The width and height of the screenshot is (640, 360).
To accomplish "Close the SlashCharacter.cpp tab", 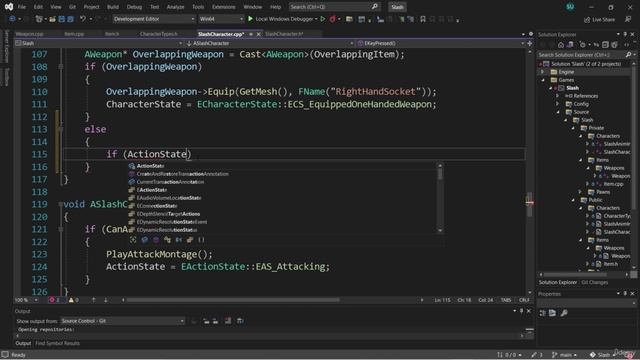I will click(x=258, y=34).
